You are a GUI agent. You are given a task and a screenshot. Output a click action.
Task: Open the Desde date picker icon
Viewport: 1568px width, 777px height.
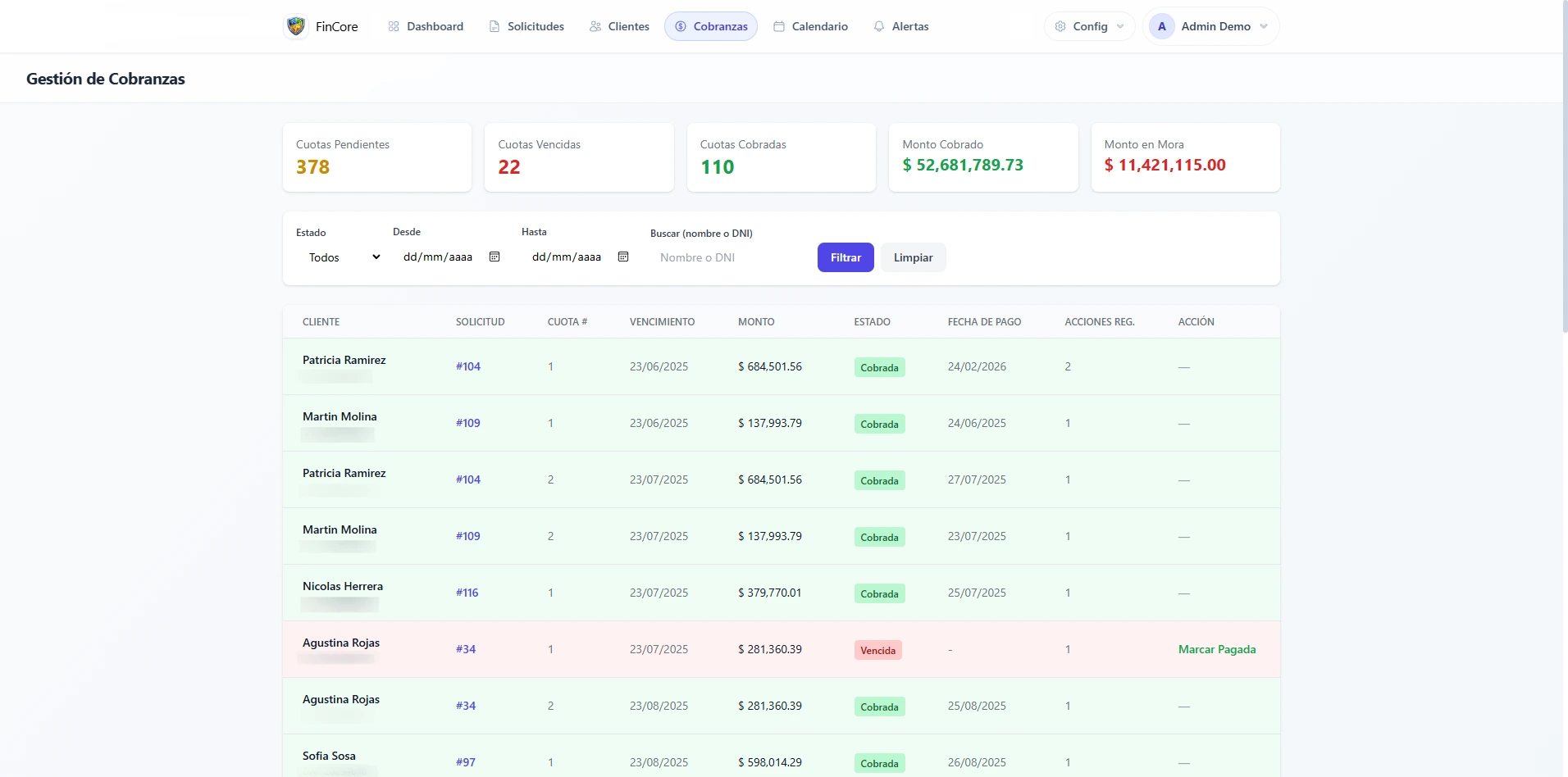495,257
